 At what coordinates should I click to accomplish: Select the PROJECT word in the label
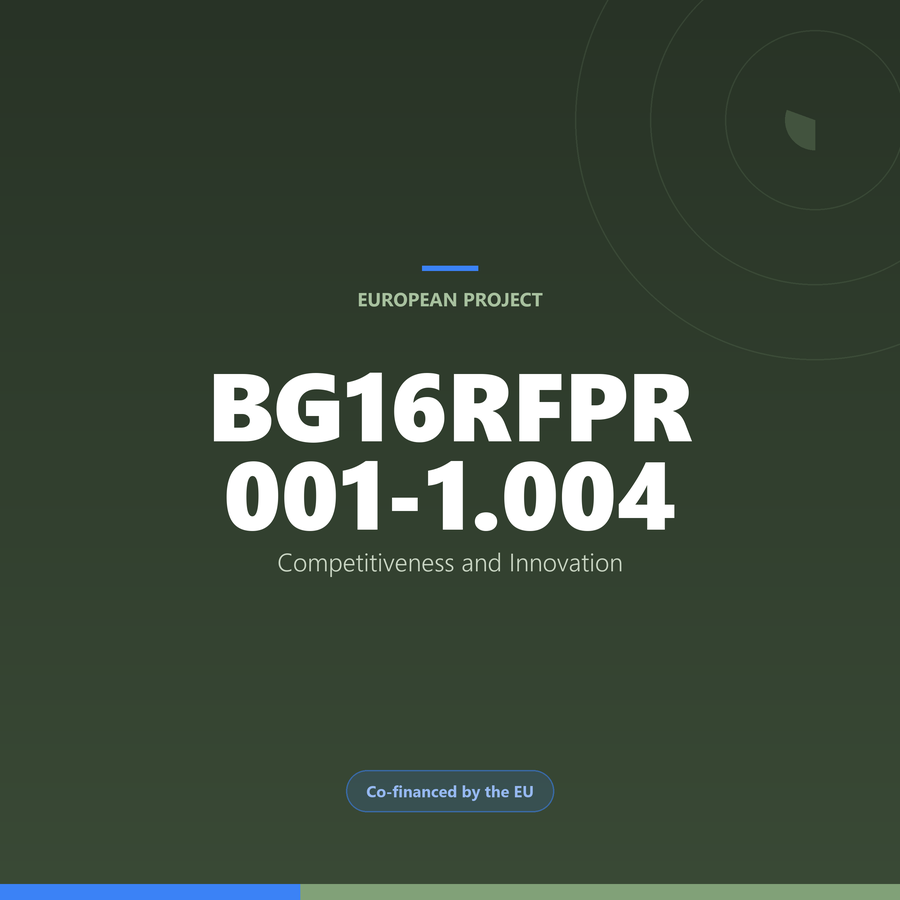click(503, 300)
